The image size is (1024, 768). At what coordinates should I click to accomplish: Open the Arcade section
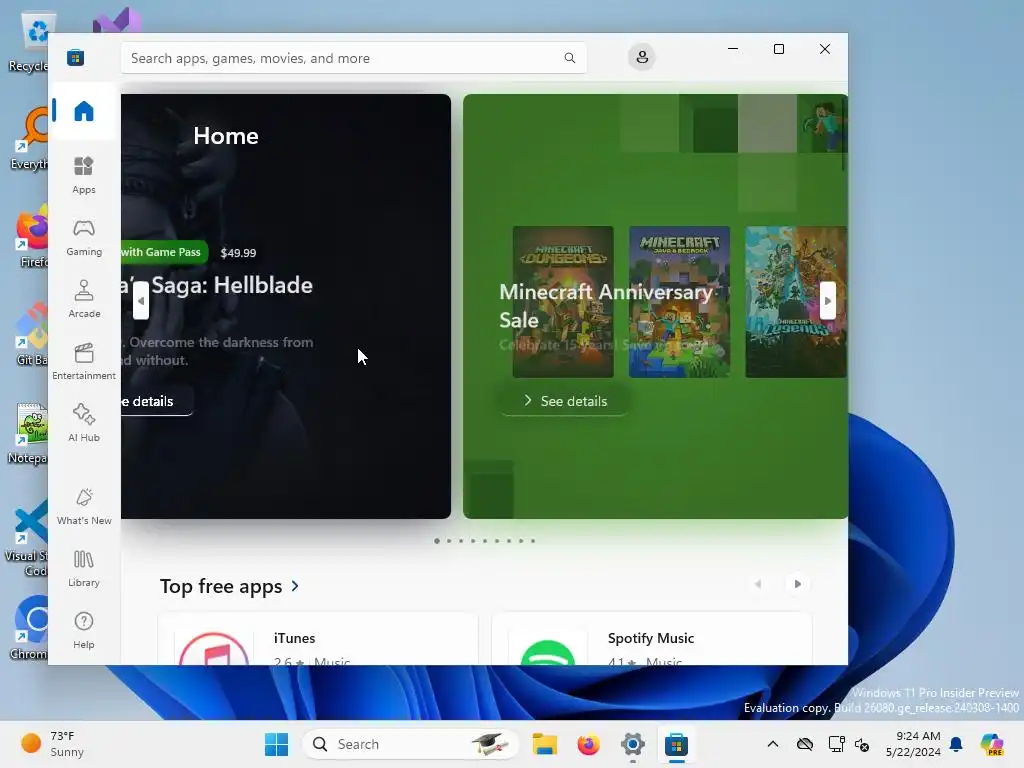84,299
